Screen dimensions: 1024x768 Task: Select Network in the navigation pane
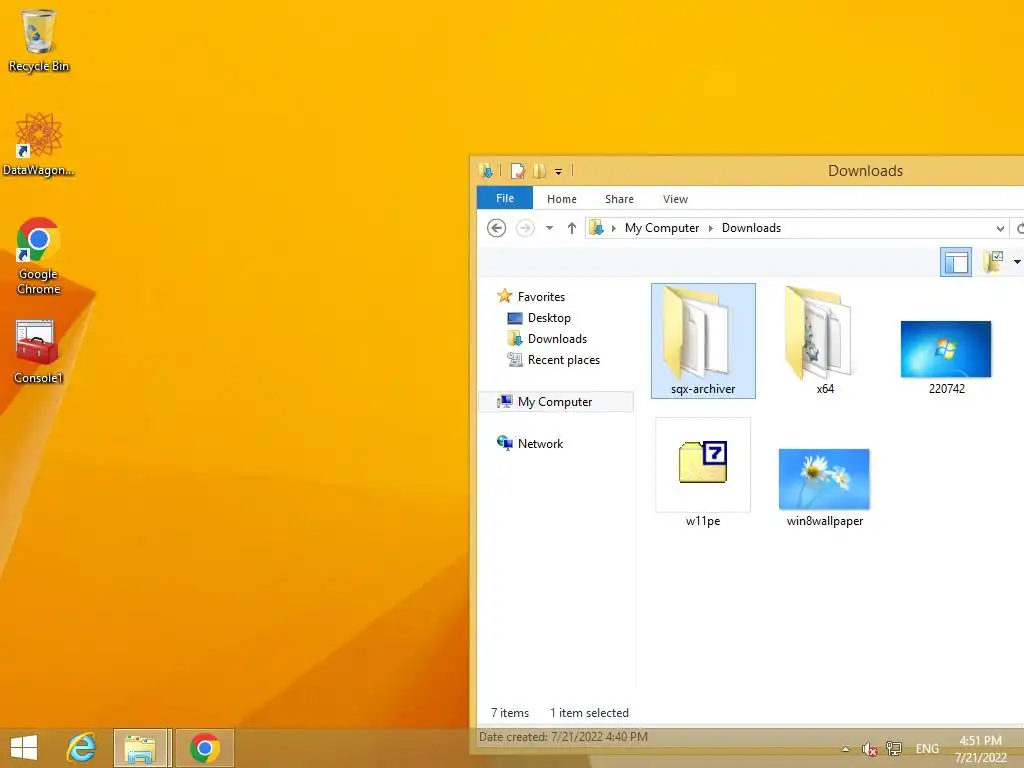click(x=539, y=443)
